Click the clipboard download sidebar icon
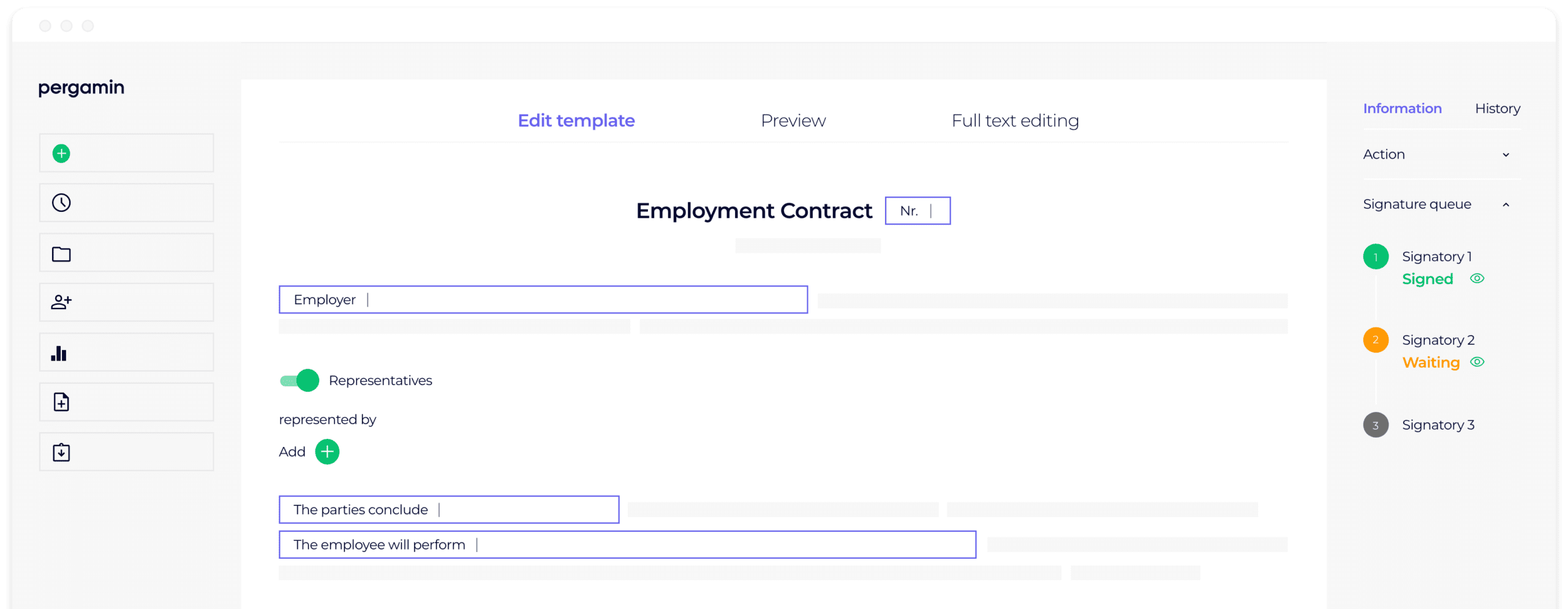This screenshot has width=1568, height=609. coord(61,452)
